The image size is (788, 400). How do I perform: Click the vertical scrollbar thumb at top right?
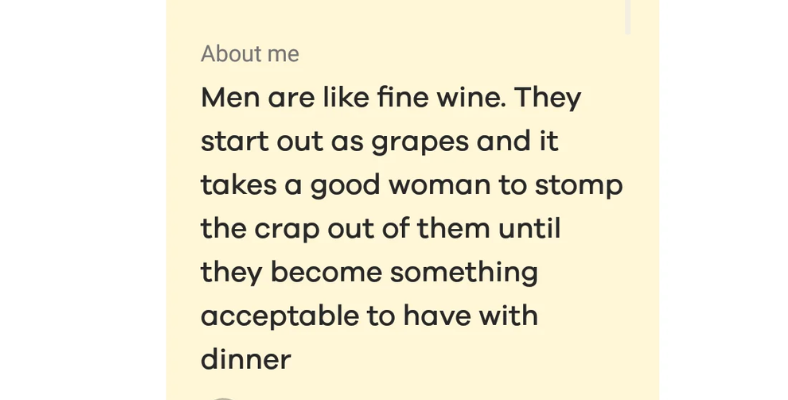tap(629, 15)
